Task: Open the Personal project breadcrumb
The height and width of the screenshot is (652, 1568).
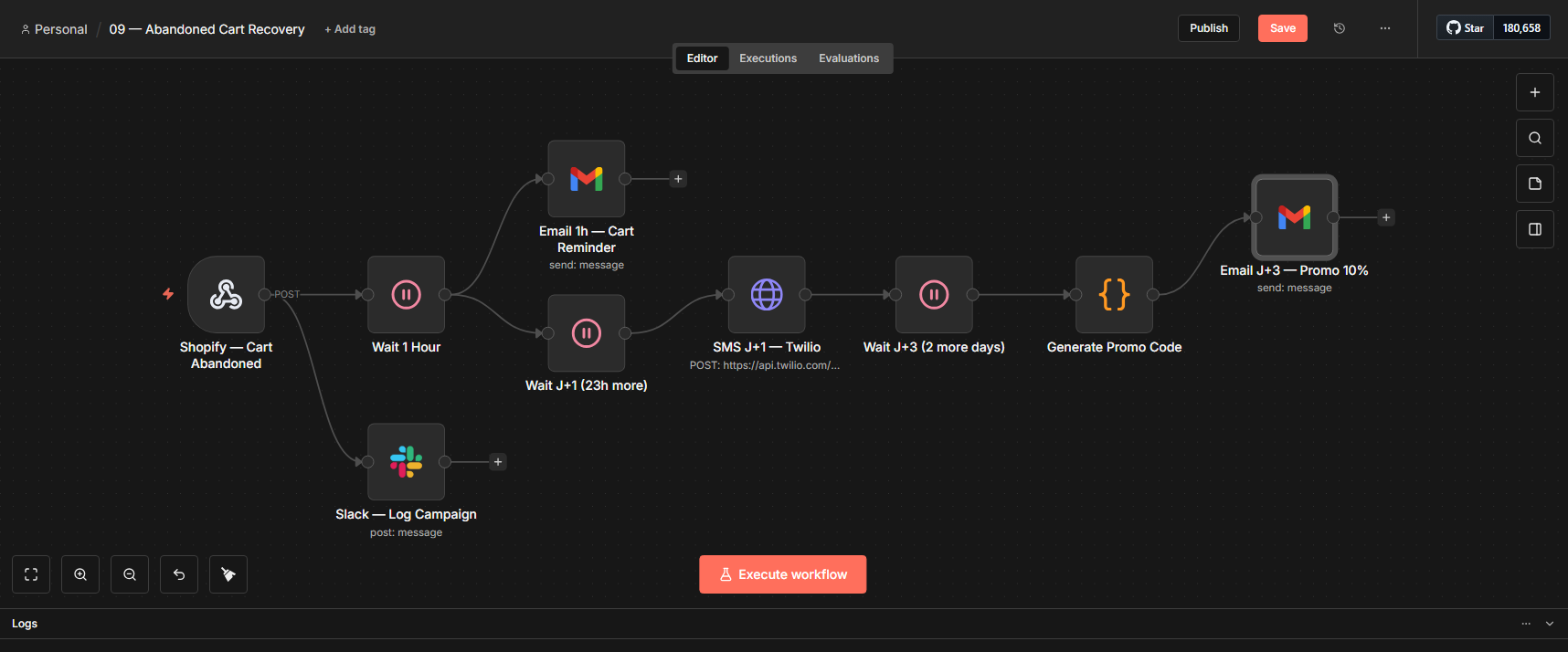Action: coord(54,29)
